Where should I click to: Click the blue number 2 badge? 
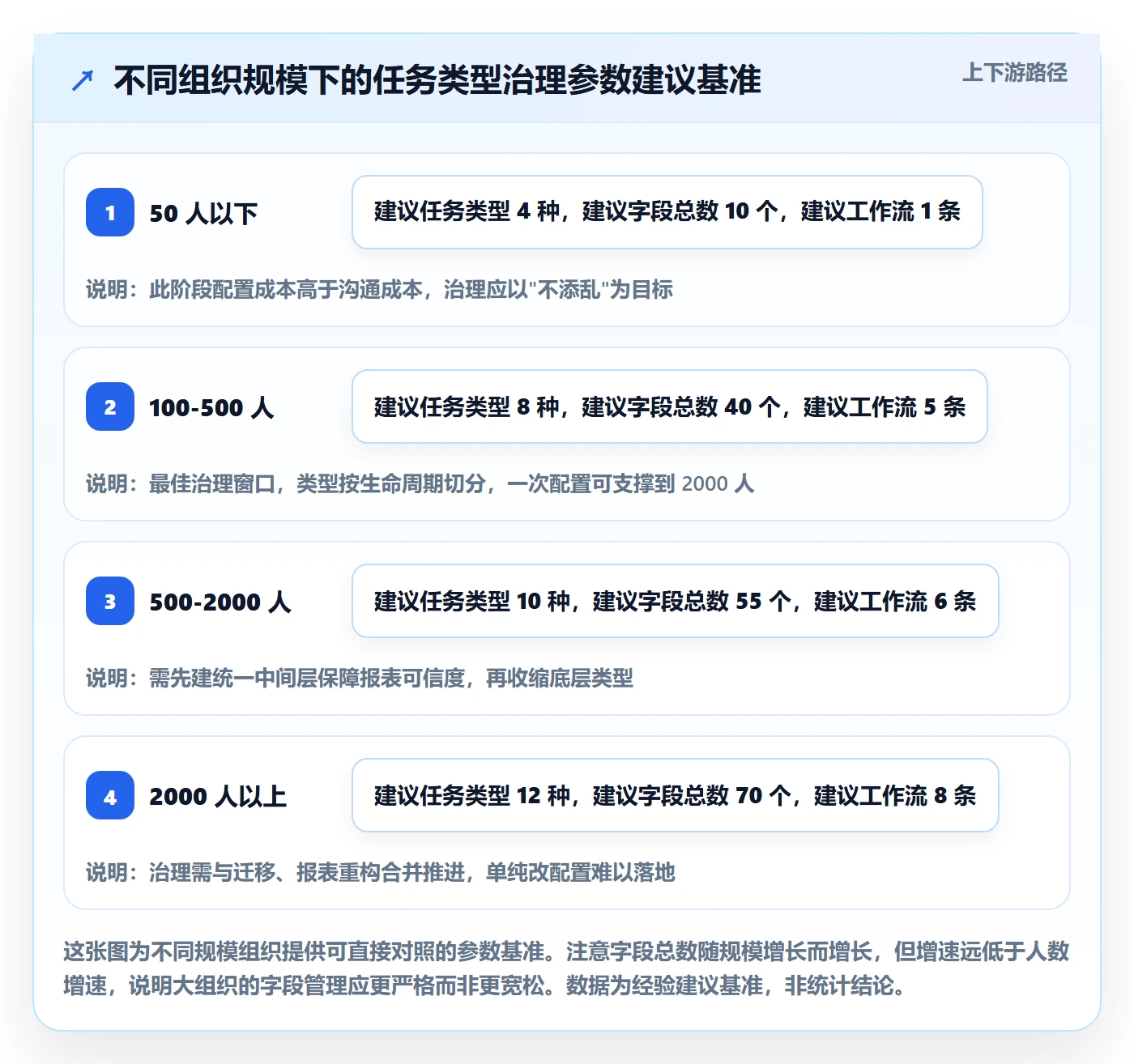(x=110, y=406)
